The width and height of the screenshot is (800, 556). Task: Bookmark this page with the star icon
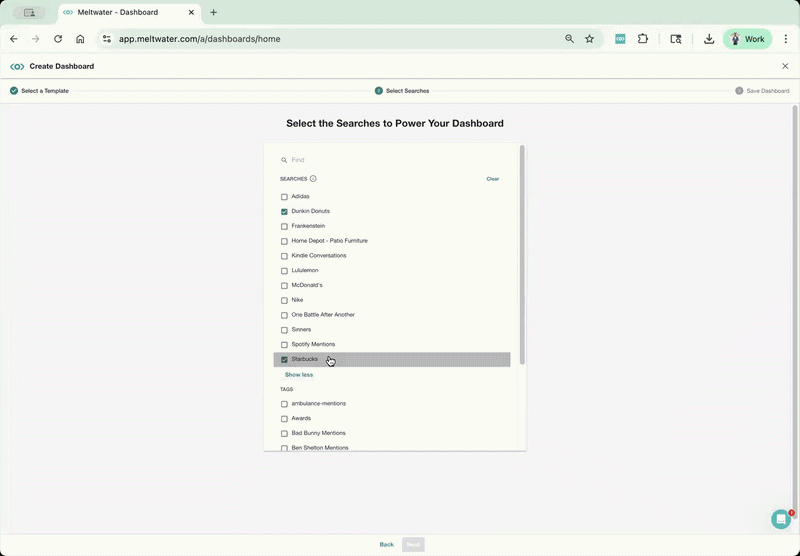click(x=589, y=39)
